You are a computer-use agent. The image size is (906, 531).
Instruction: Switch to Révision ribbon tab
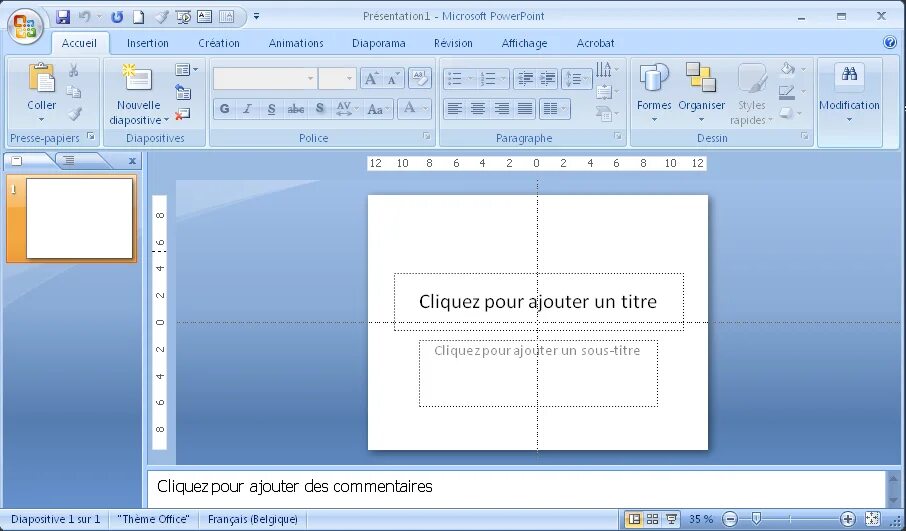453,43
